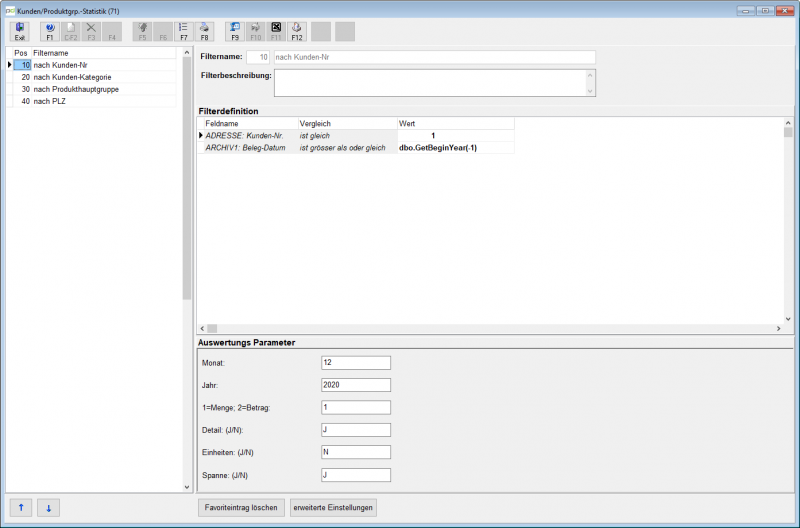
Task: Click the F3 delete X icon
Action: pos(91,31)
